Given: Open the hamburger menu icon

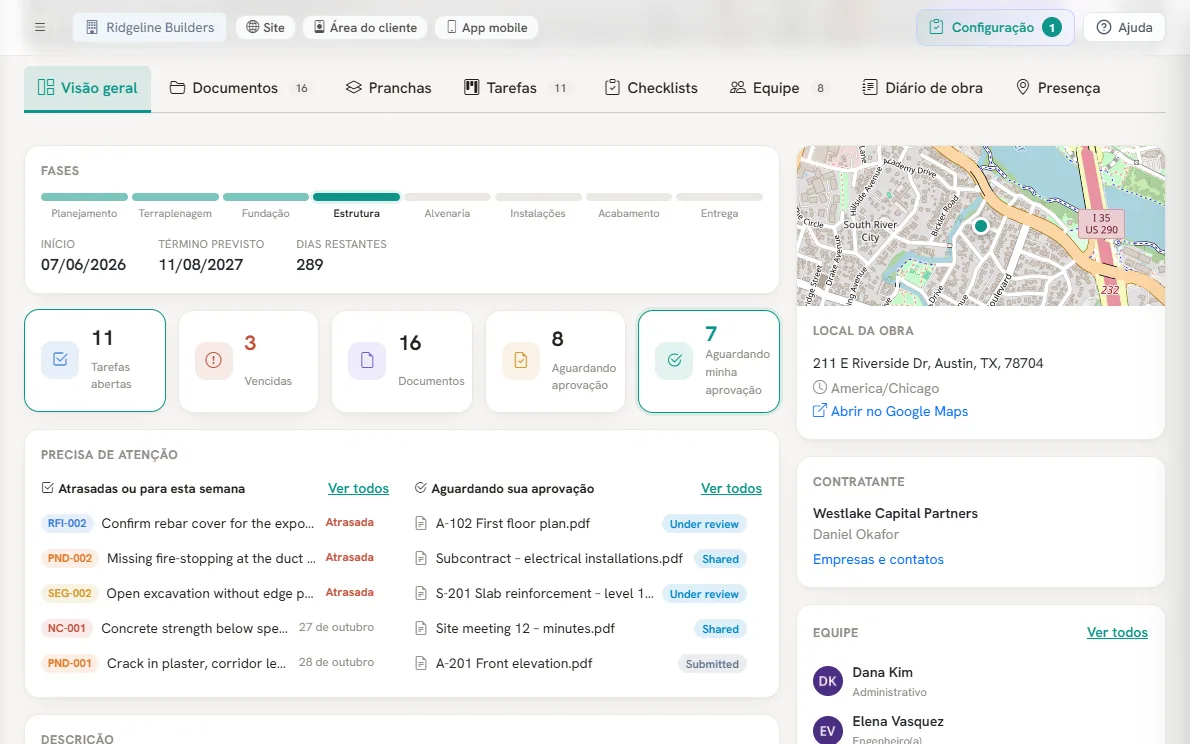Looking at the screenshot, I should pyautogui.click(x=40, y=27).
